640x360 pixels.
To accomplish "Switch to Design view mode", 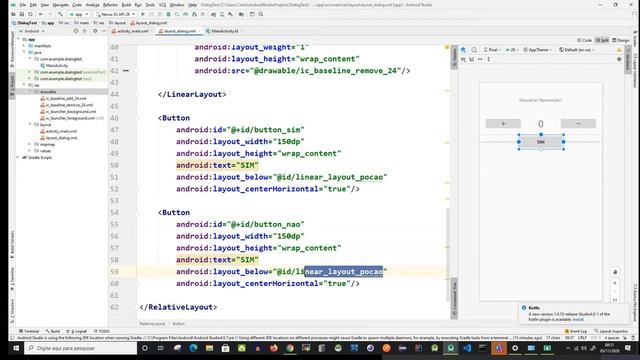I will pyautogui.click(x=620, y=40).
